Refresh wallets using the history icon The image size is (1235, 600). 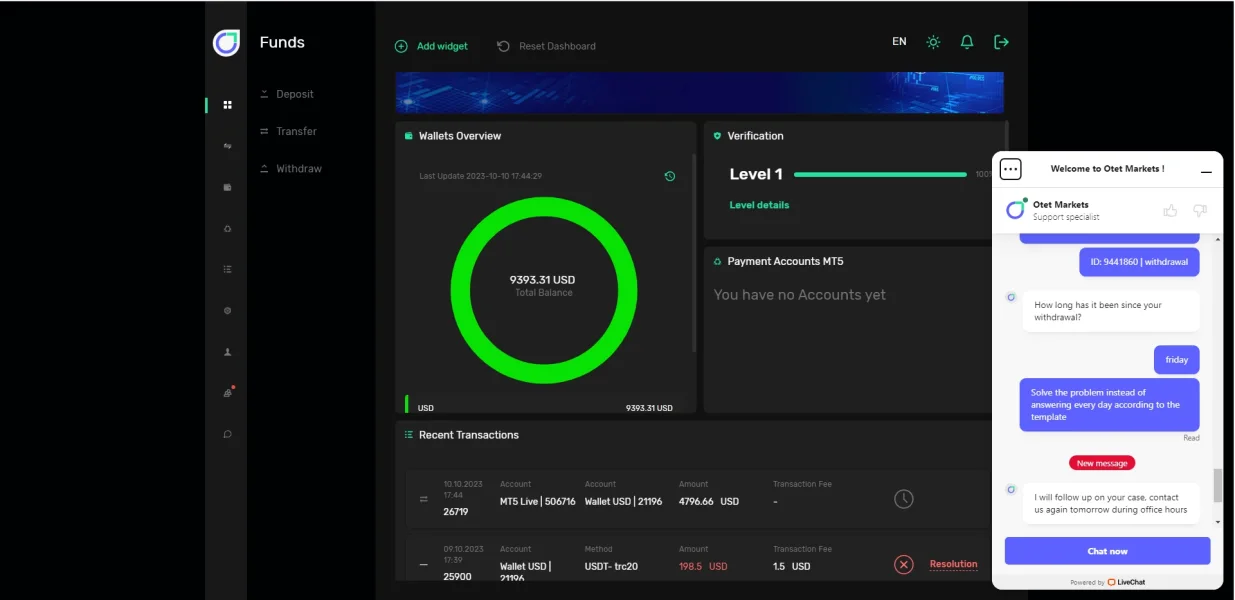tap(670, 177)
